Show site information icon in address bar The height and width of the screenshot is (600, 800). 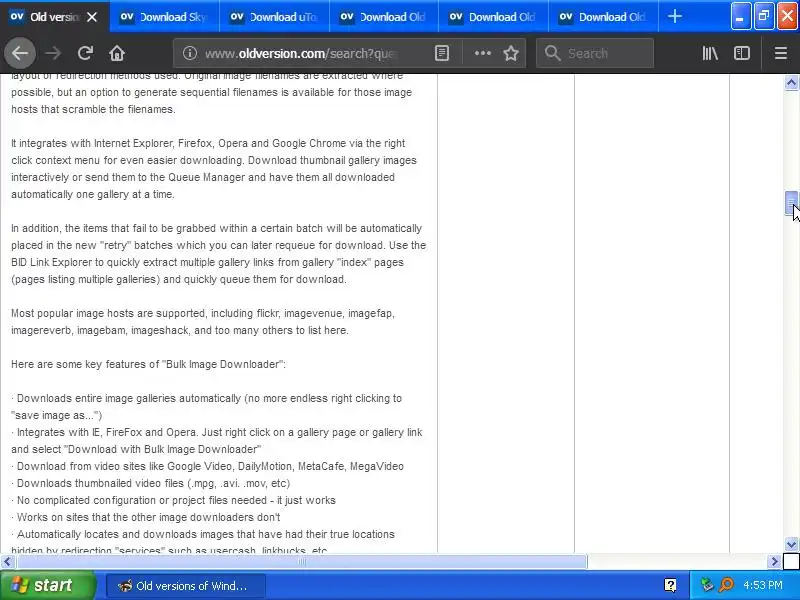point(190,53)
